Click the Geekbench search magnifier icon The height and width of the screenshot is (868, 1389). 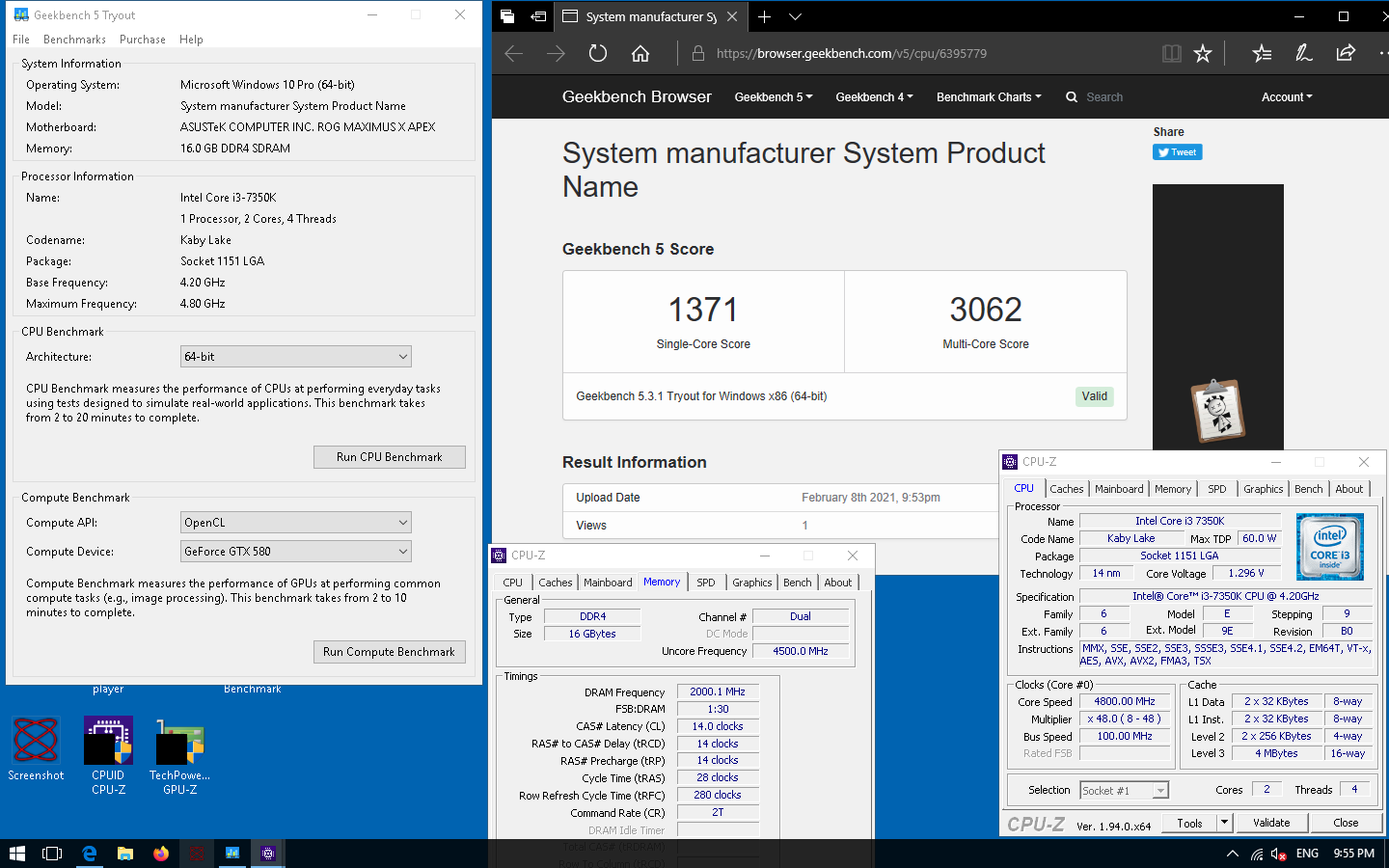pos(1072,97)
